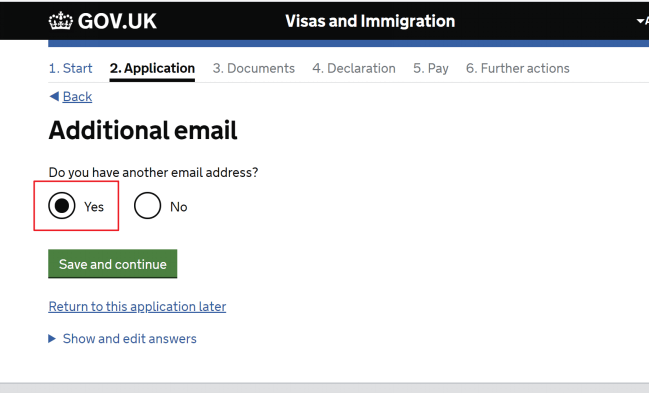
Task: Expand the Show and edit answers triangle
Action: tap(52, 339)
